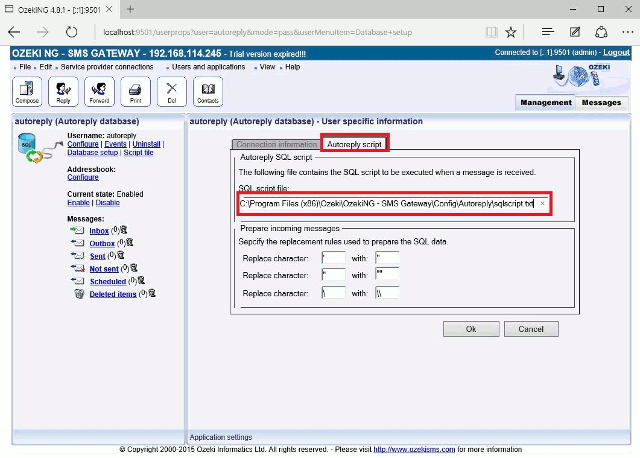The width and height of the screenshot is (640, 458).
Task: Empty Outbox using its small bin icon
Action: pyautogui.click(x=130, y=242)
